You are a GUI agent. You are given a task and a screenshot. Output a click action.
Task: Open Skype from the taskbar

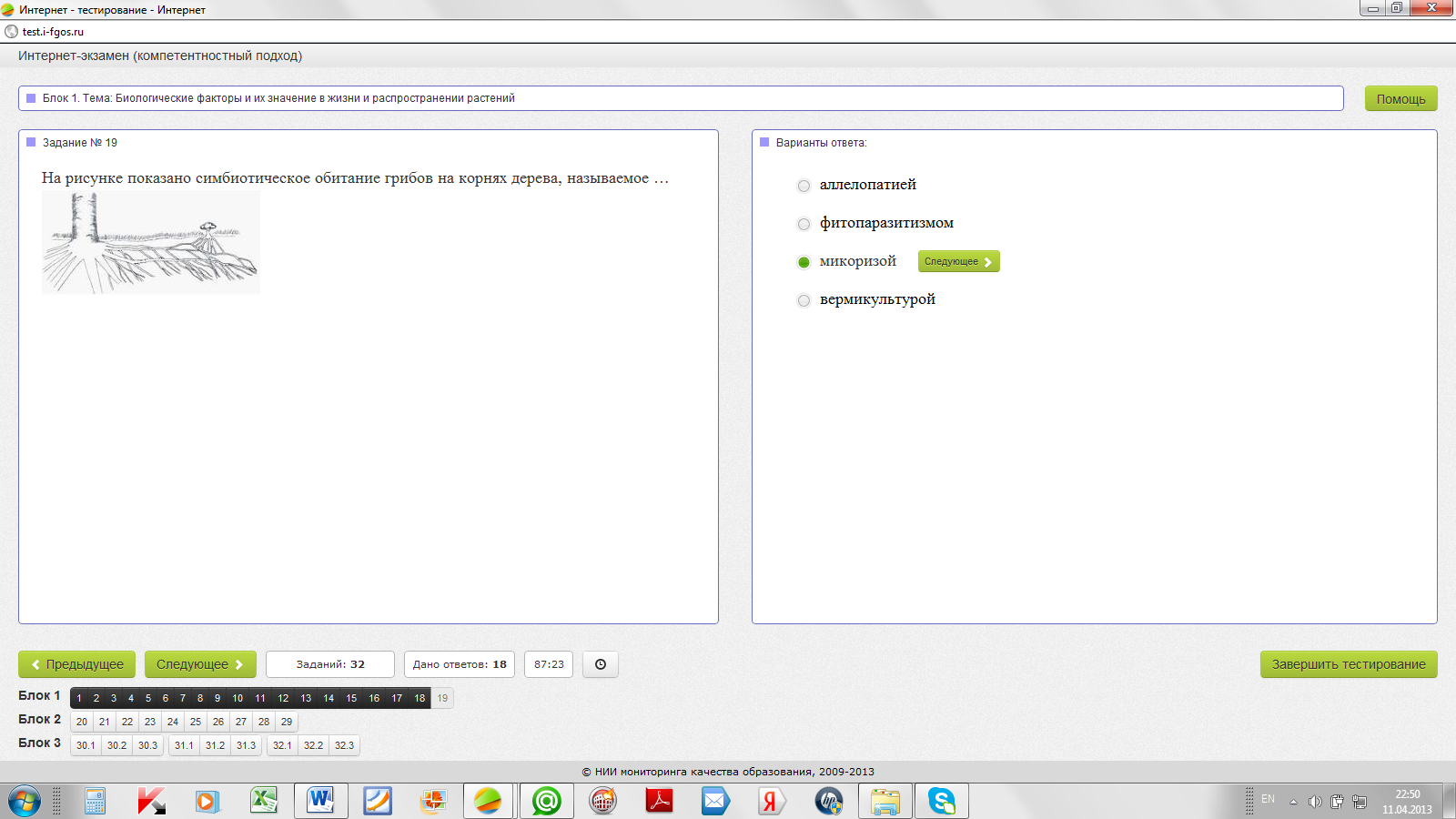[x=942, y=801]
